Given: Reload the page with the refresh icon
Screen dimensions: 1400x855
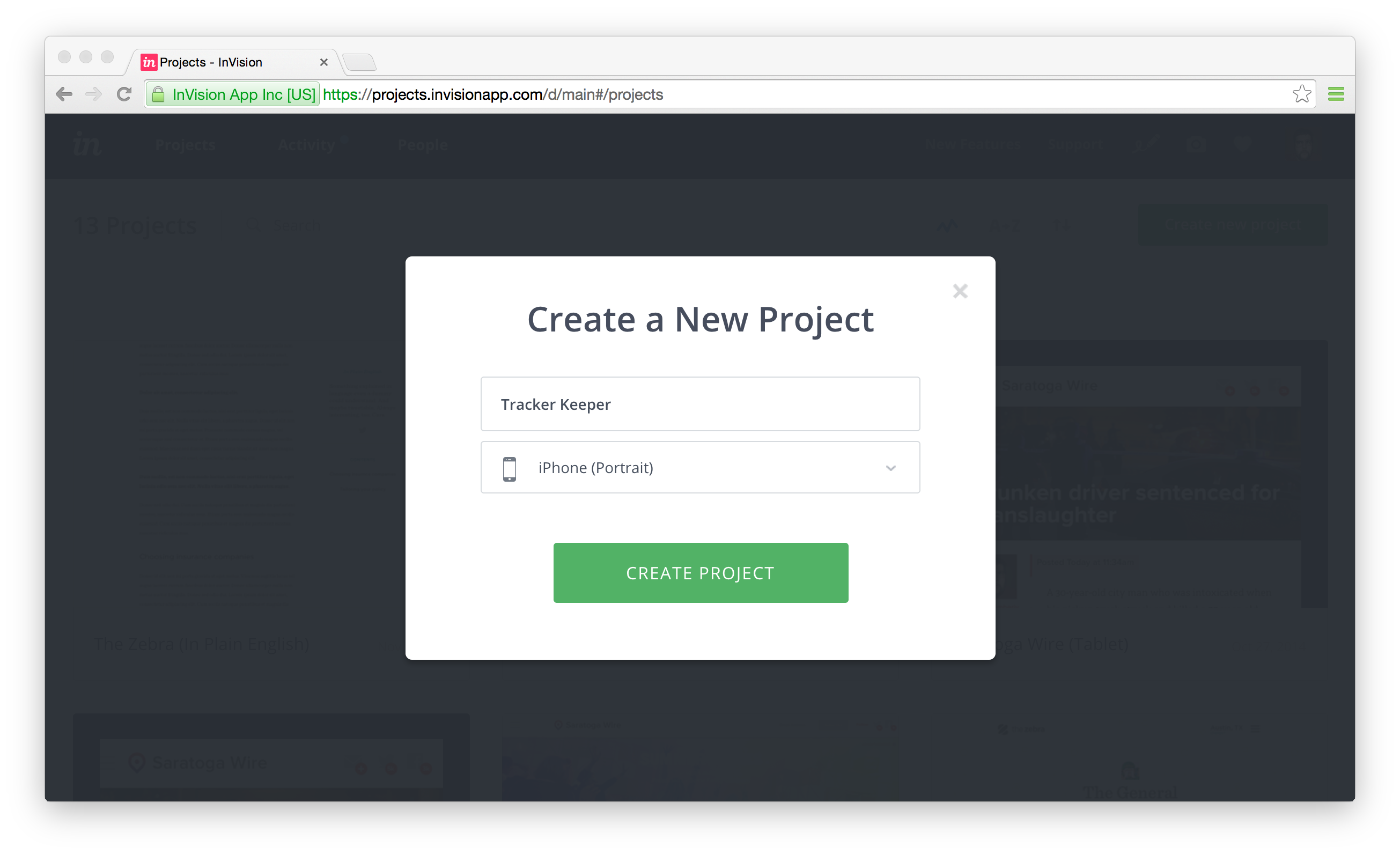Looking at the screenshot, I should click(124, 94).
